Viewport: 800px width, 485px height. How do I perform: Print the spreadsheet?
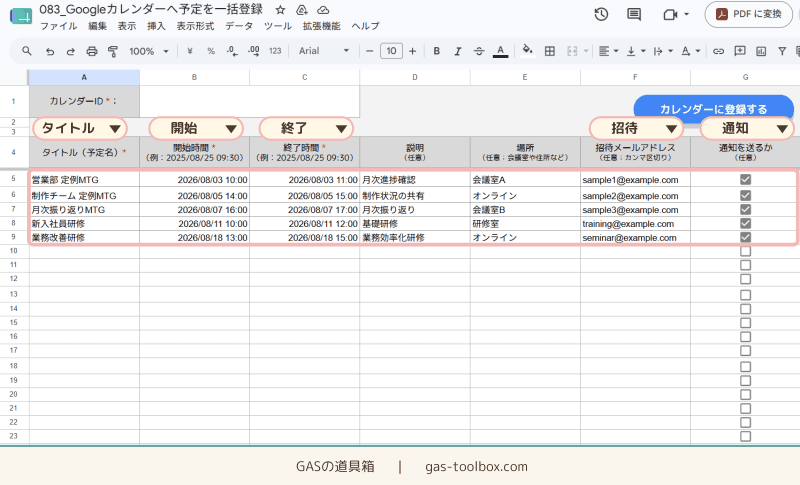[92, 51]
